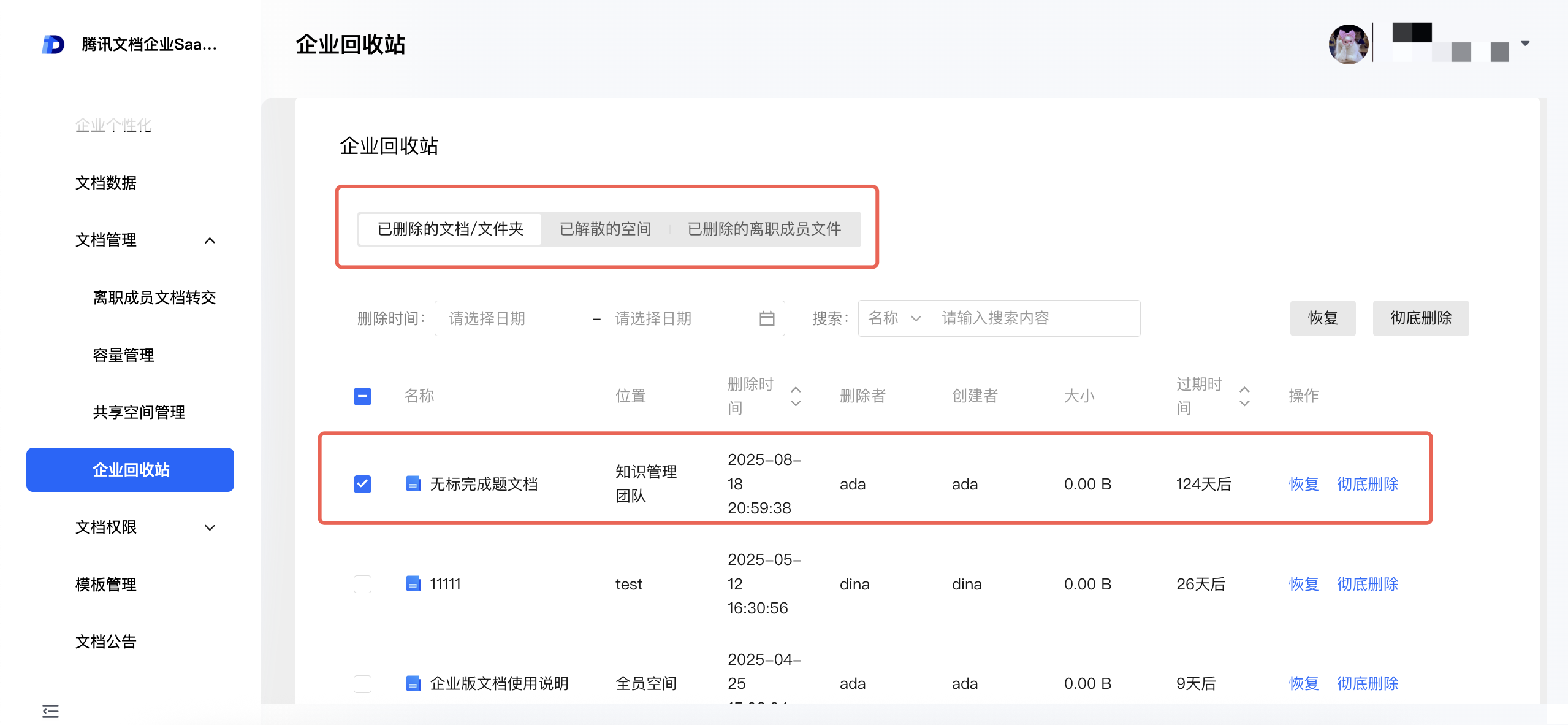Screen dimensions: 1568x725
Task: Click the user avatar picture
Action: point(1347,44)
